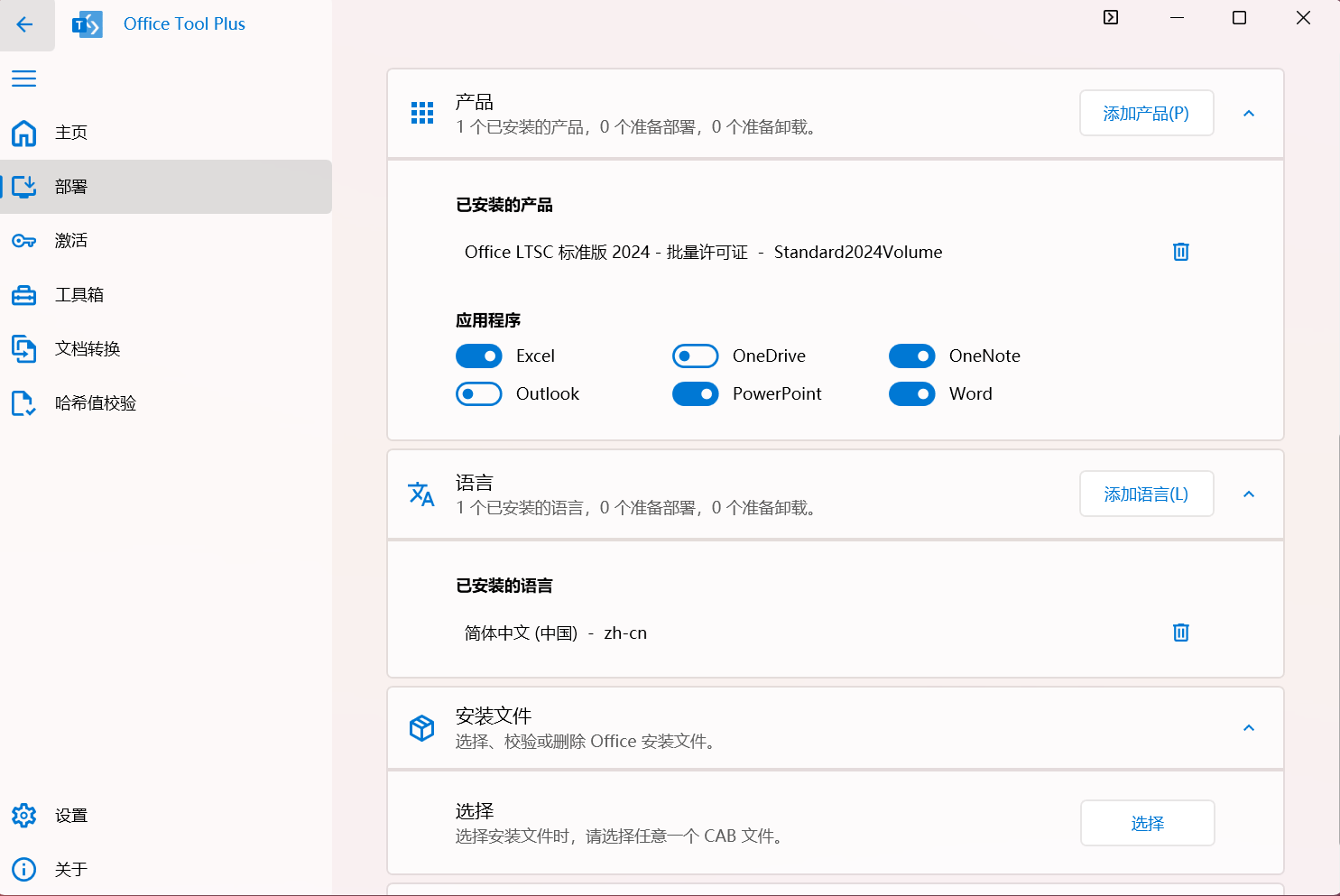The width and height of the screenshot is (1340, 896).
Task: Click the home icon beside 主页
Action: coord(24,133)
